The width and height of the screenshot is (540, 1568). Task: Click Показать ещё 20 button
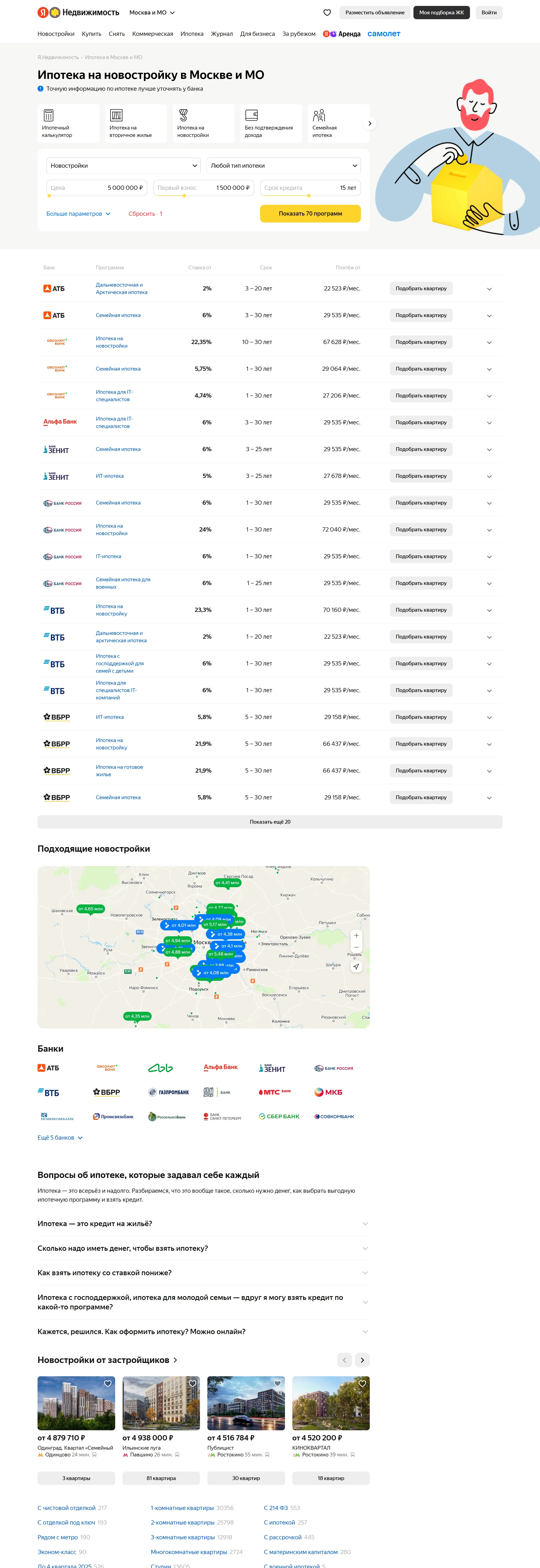[270, 822]
